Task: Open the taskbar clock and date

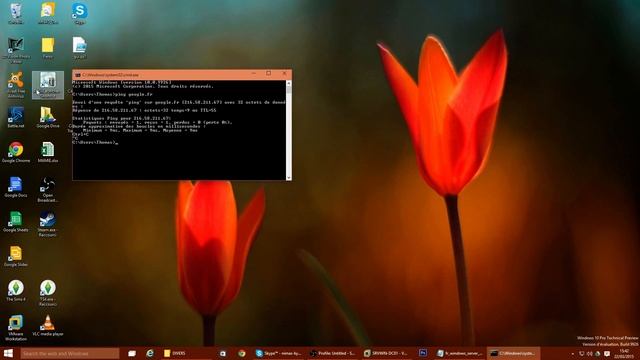Action: pos(624,354)
